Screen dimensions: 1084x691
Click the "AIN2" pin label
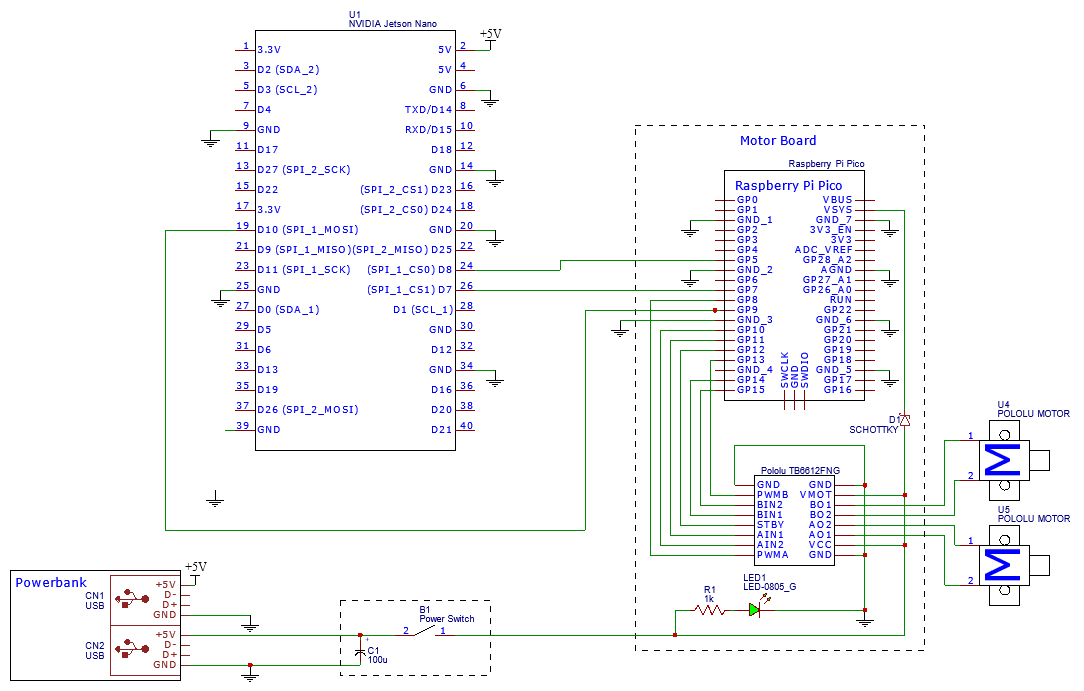click(x=770, y=545)
